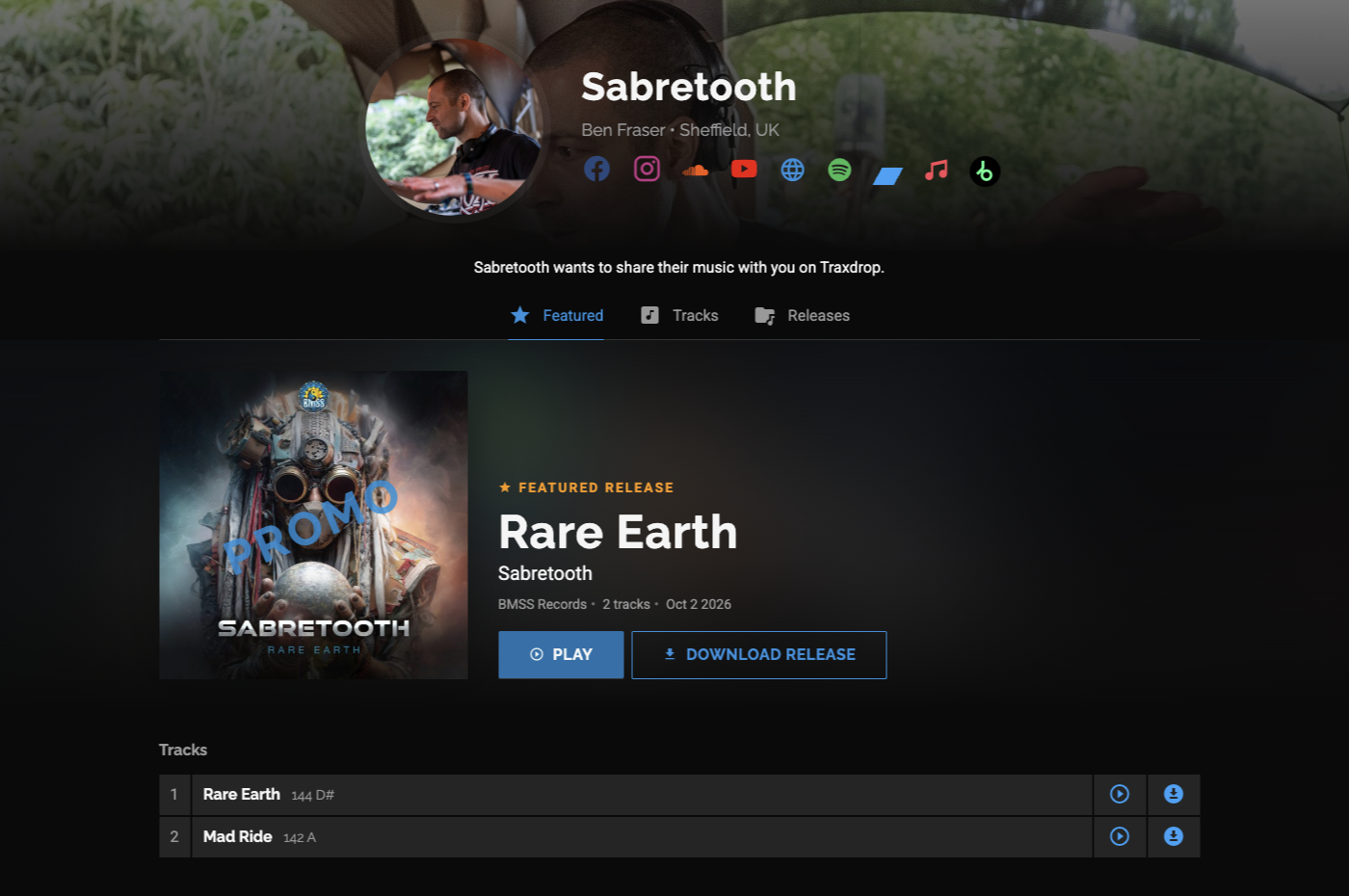
Task: Open the Instagram profile icon
Action: point(647,170)
